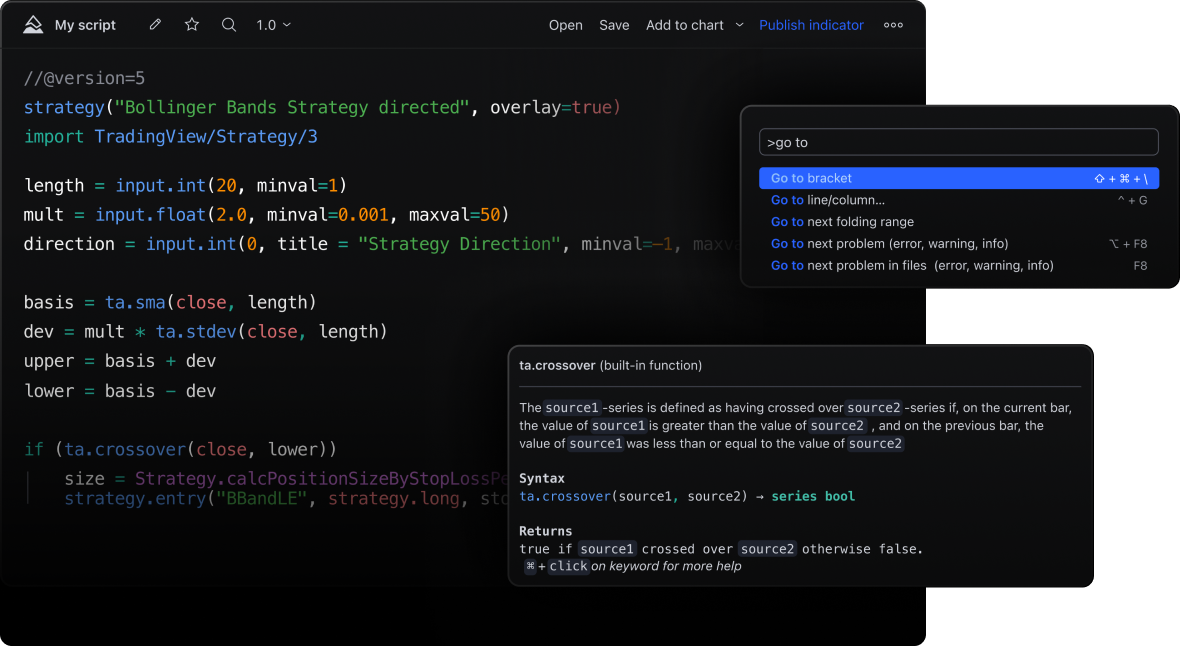The width and height of the screenshot is (1180, 646).
Task: Click the overlay=true parameter
Action: click(551, 108)
